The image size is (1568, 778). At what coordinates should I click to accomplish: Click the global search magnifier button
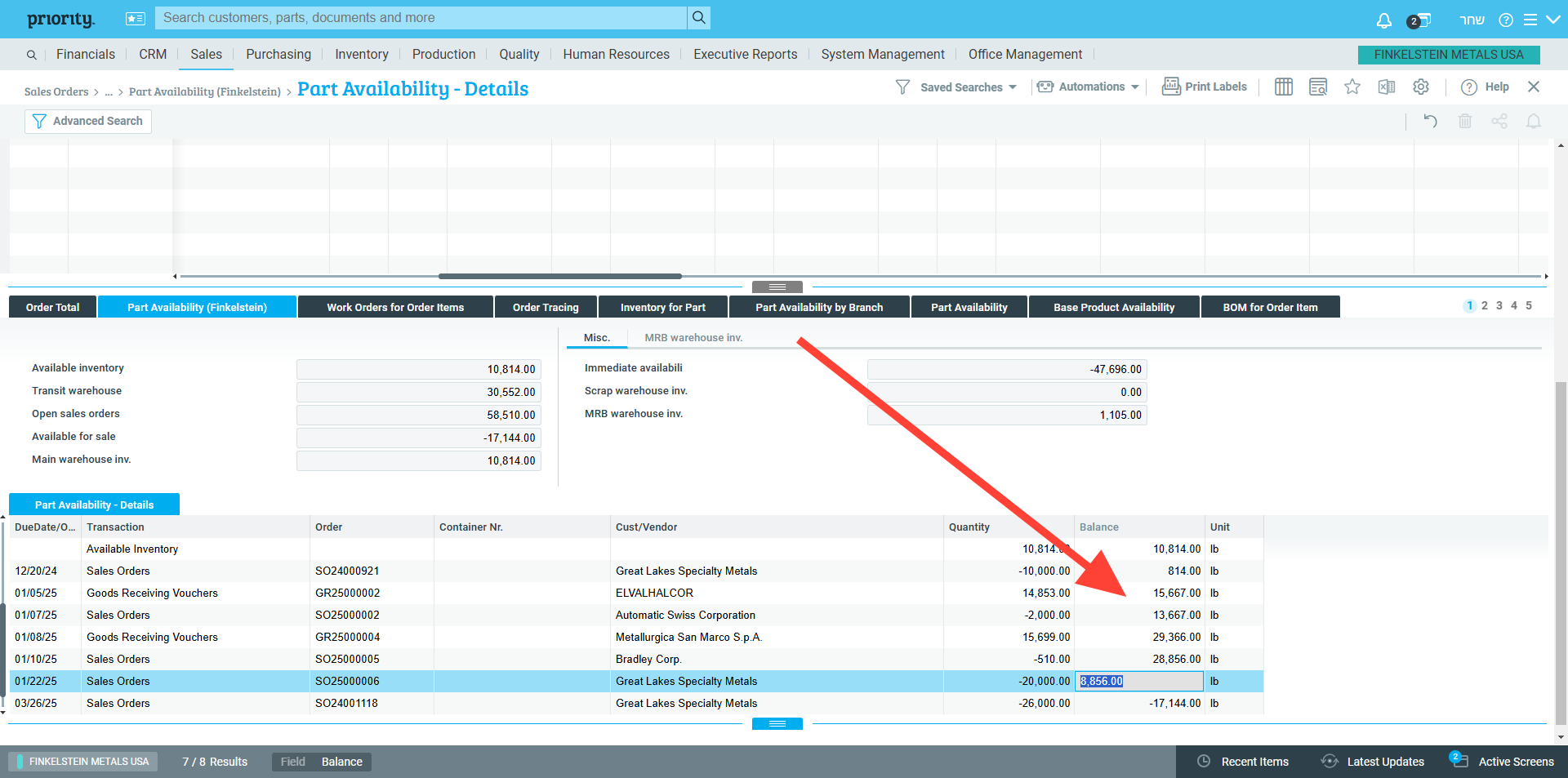click(x=698, y=18)
